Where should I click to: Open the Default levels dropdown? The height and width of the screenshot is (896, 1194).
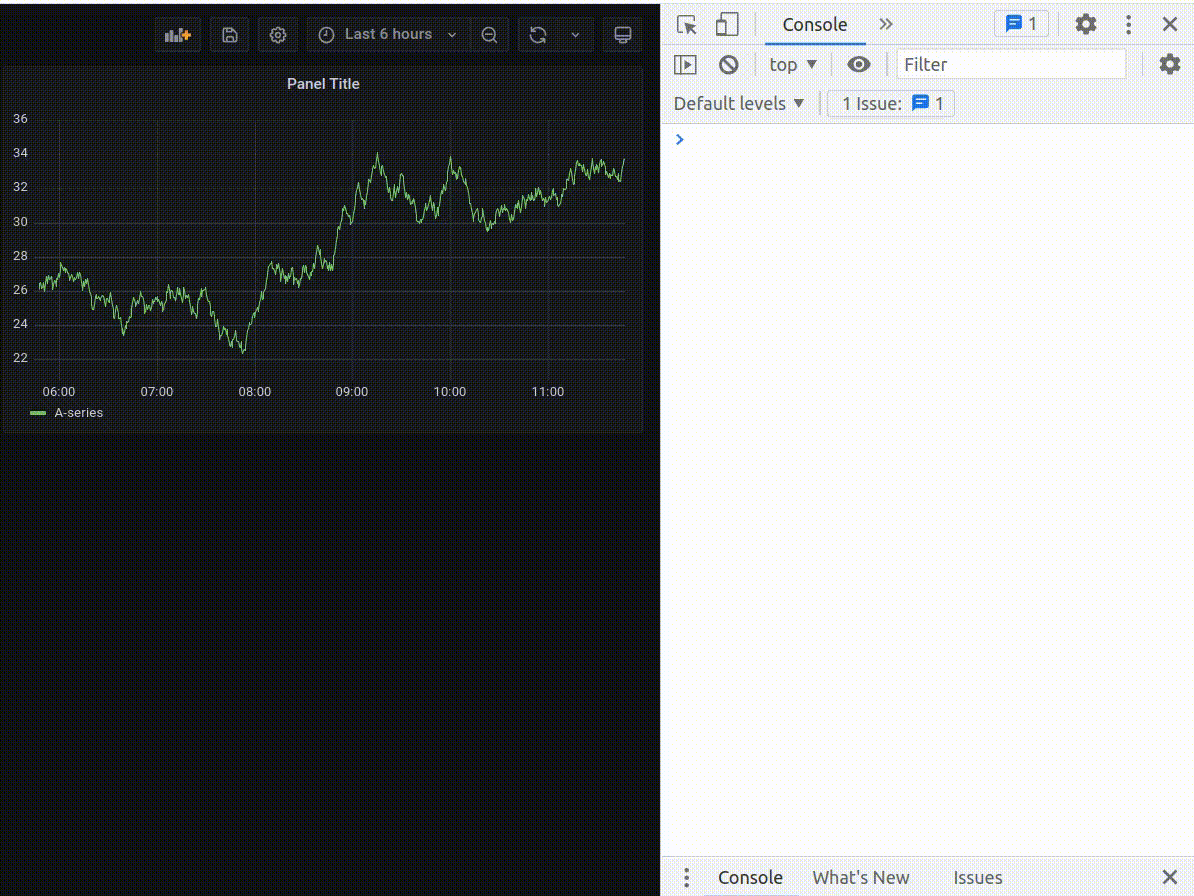point(739,104)
